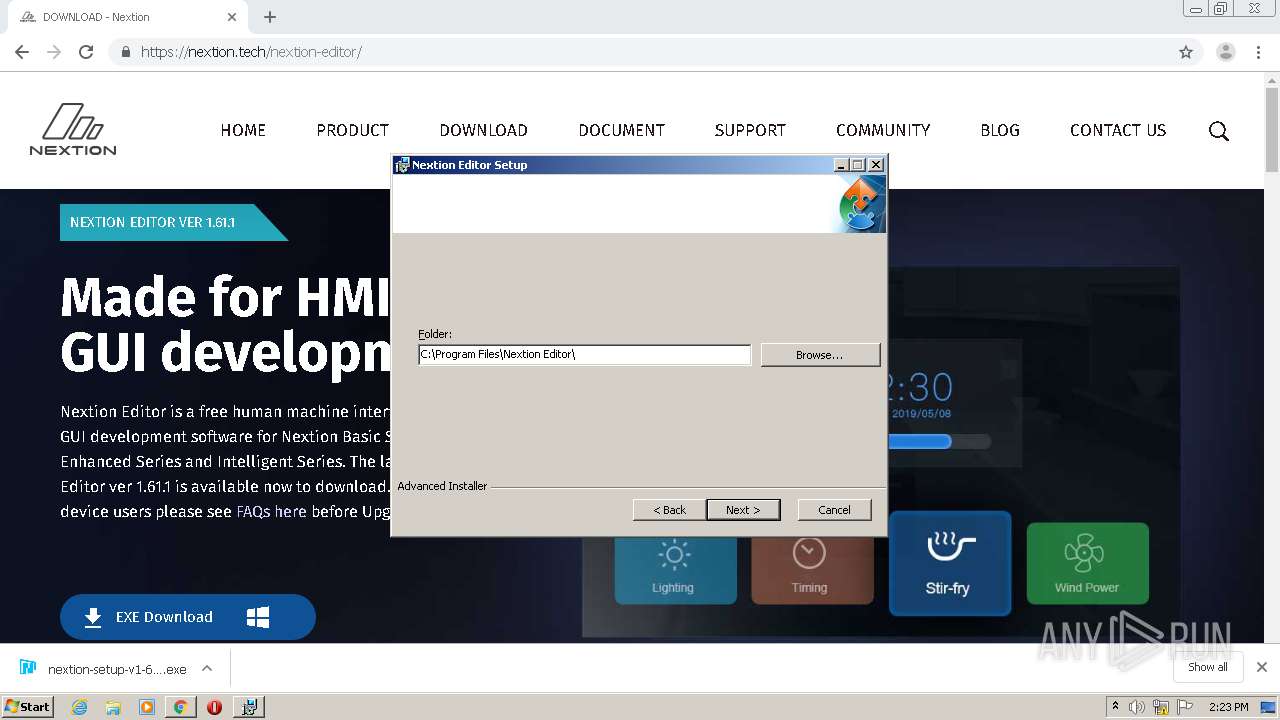Cancel the Nextion Editor Setup
Image resolution: width=1280 pixels, height=720 pixels.
(834, 510)
